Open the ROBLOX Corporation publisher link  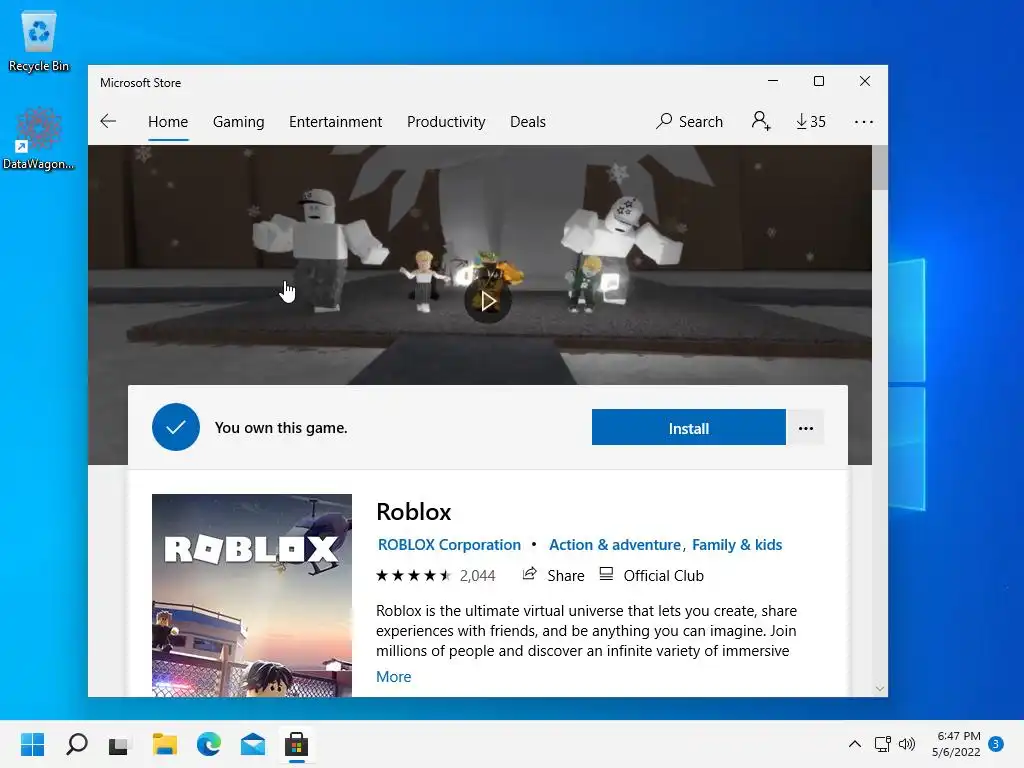[449, 545]
